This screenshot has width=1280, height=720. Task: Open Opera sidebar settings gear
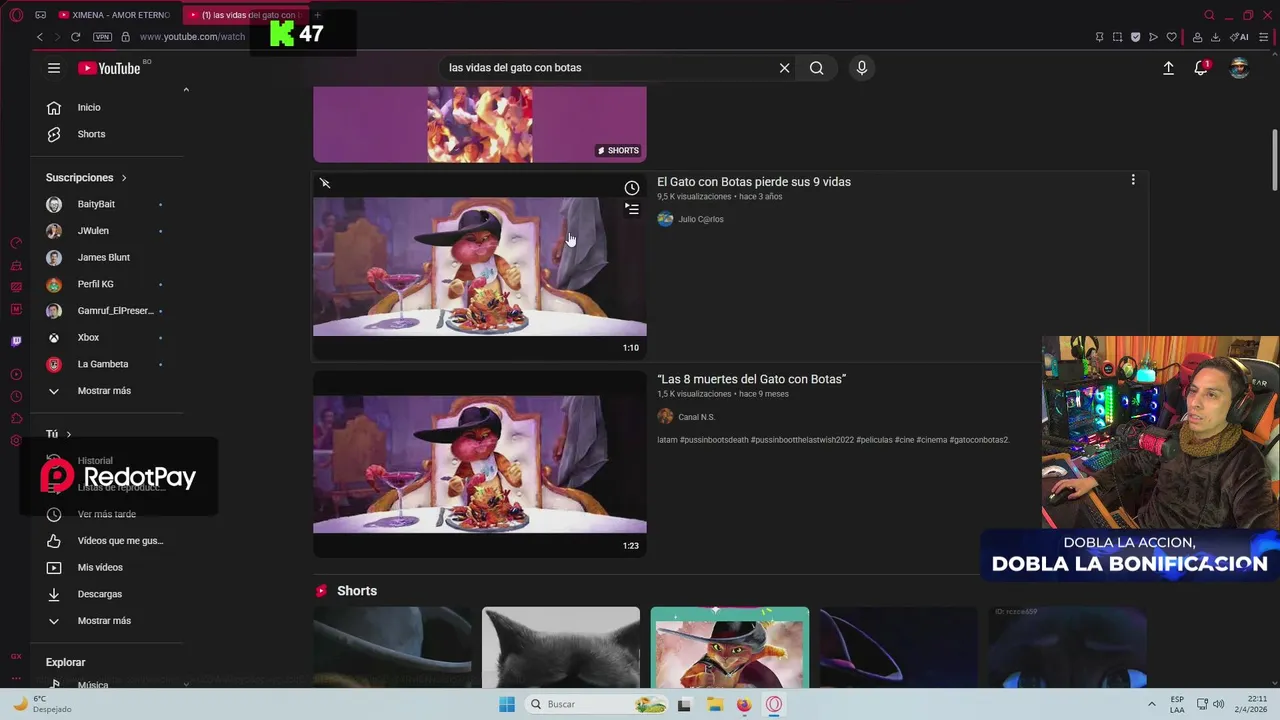[x=16, y=441]
